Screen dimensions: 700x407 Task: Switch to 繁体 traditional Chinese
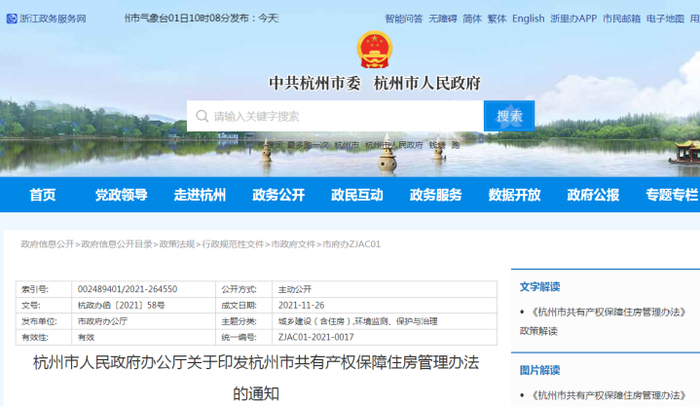497,19
